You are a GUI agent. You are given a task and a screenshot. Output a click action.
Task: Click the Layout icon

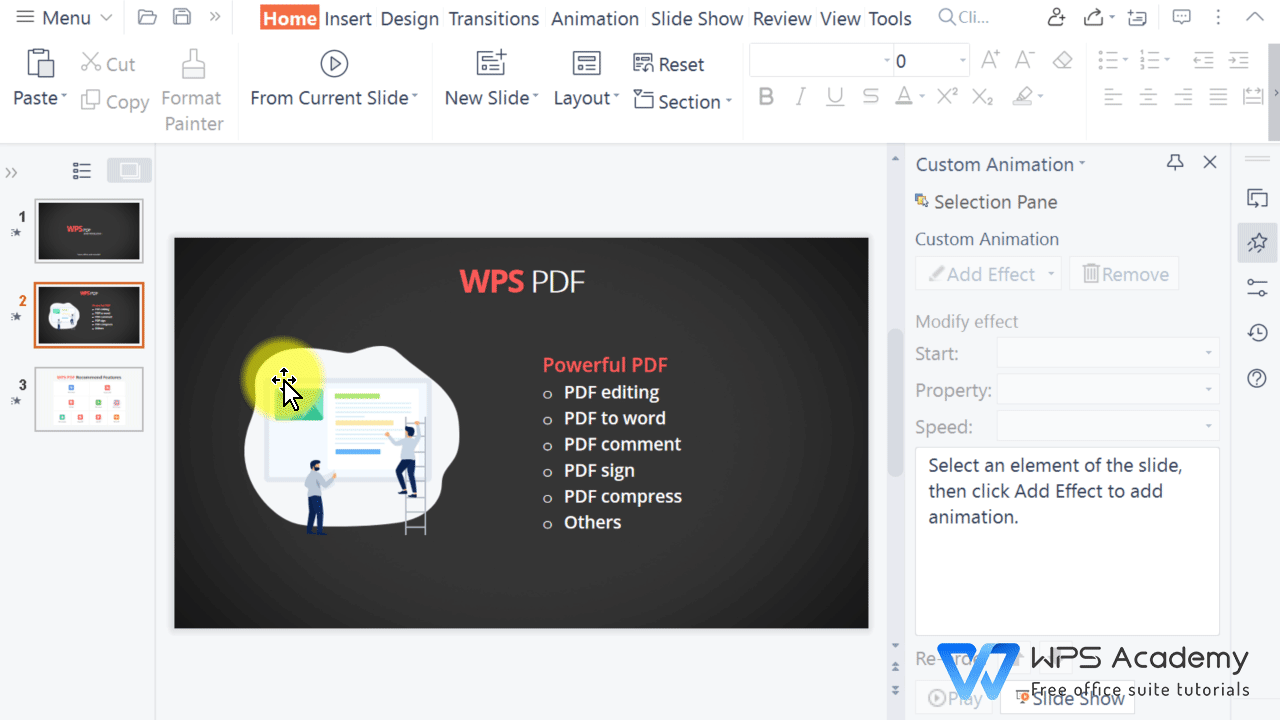[x=586, y=63]
